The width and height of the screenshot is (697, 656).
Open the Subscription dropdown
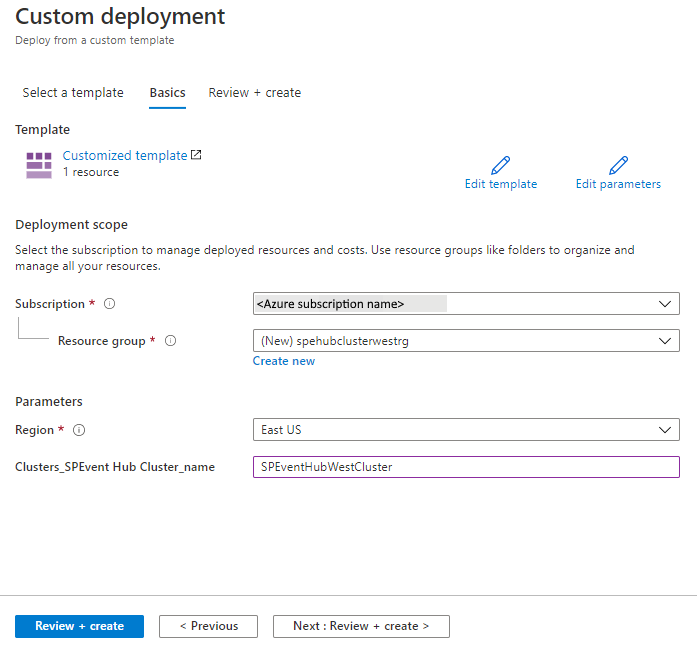[x=466, y=304]
